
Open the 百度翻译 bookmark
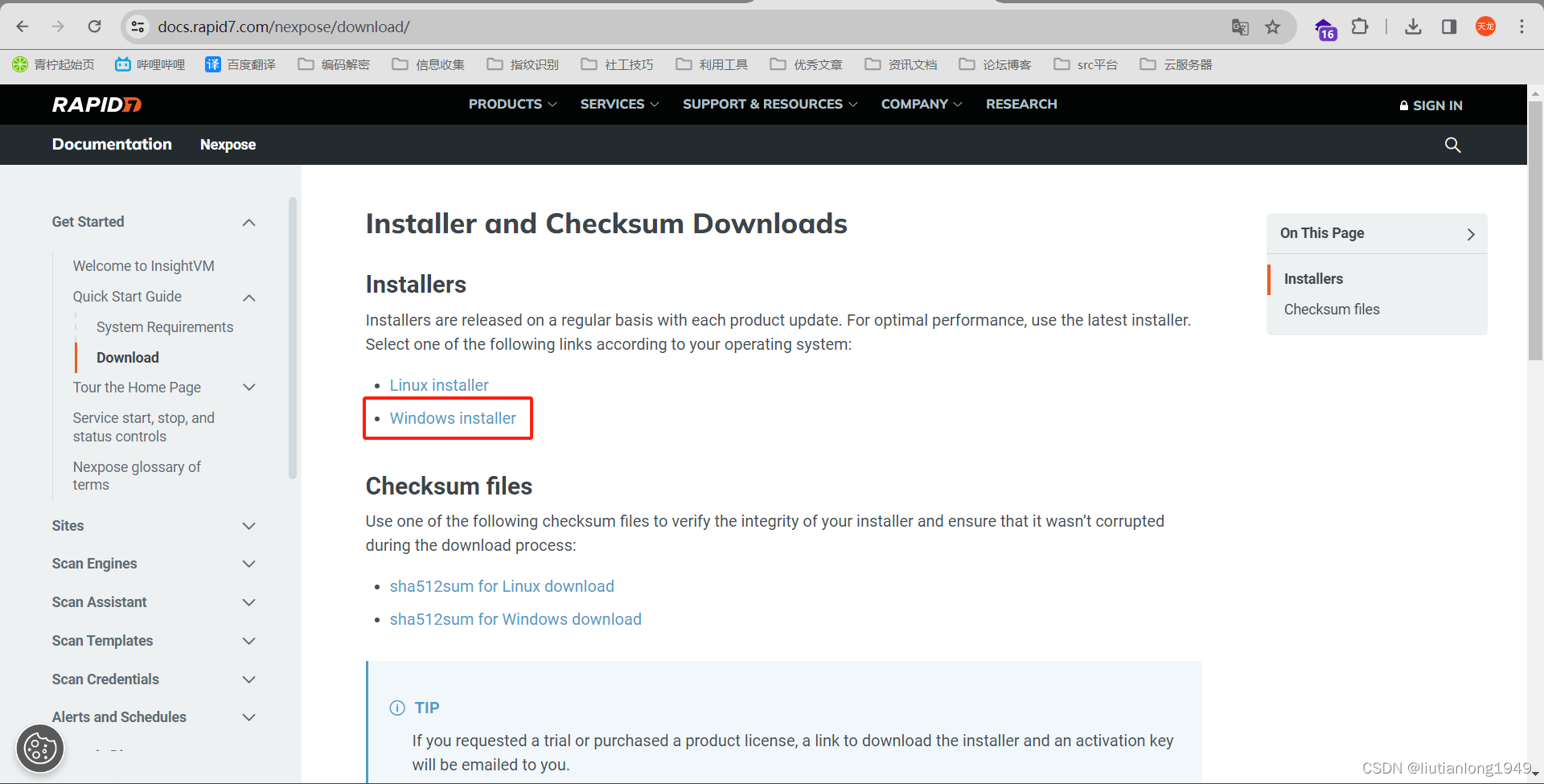click(x=240, y=64)
